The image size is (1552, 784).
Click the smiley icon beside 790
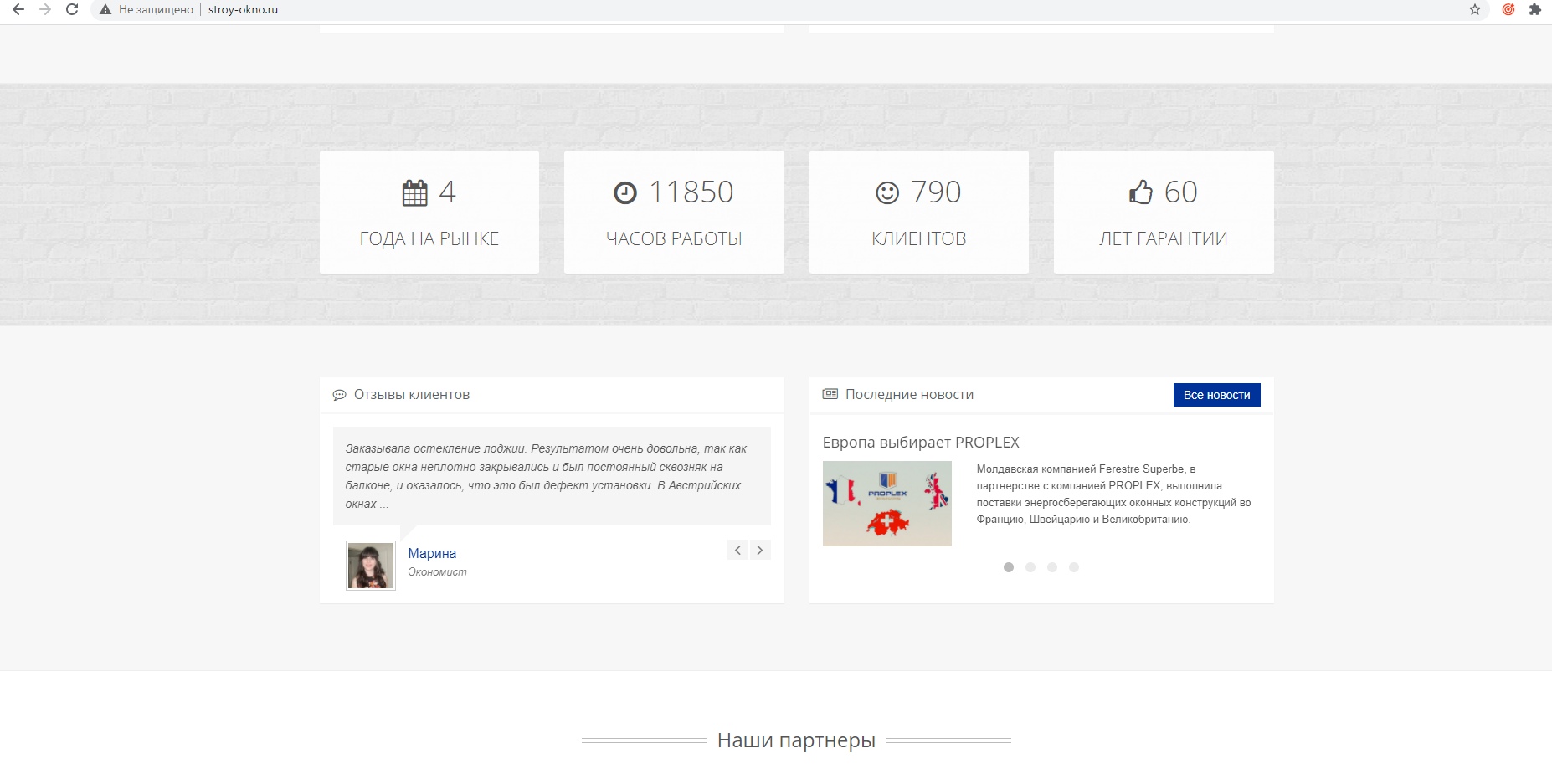[x=887, y=193]
